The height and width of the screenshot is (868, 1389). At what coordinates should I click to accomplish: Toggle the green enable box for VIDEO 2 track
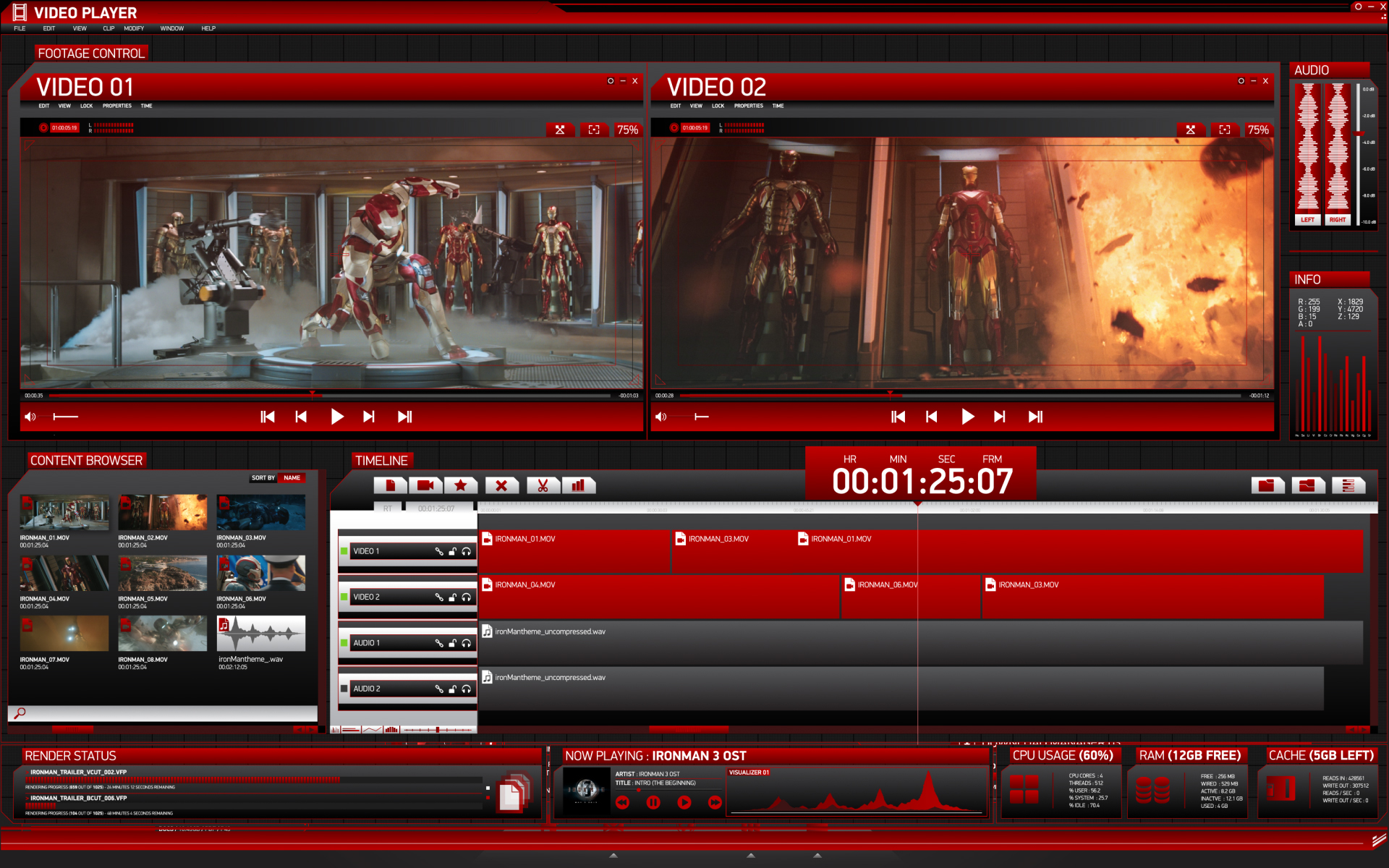344,597
